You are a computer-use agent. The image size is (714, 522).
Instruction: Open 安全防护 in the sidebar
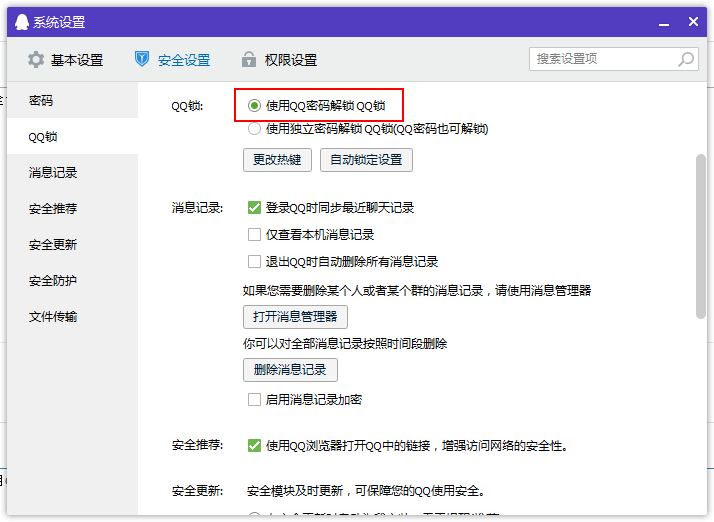tap(72, 281)
